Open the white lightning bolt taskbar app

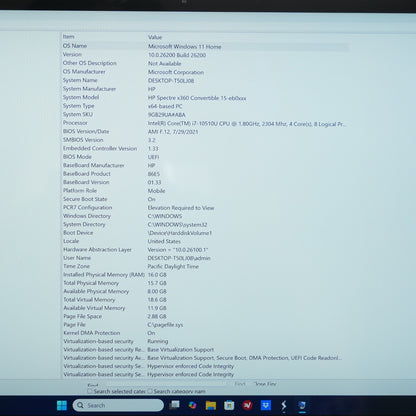point(284,405)
